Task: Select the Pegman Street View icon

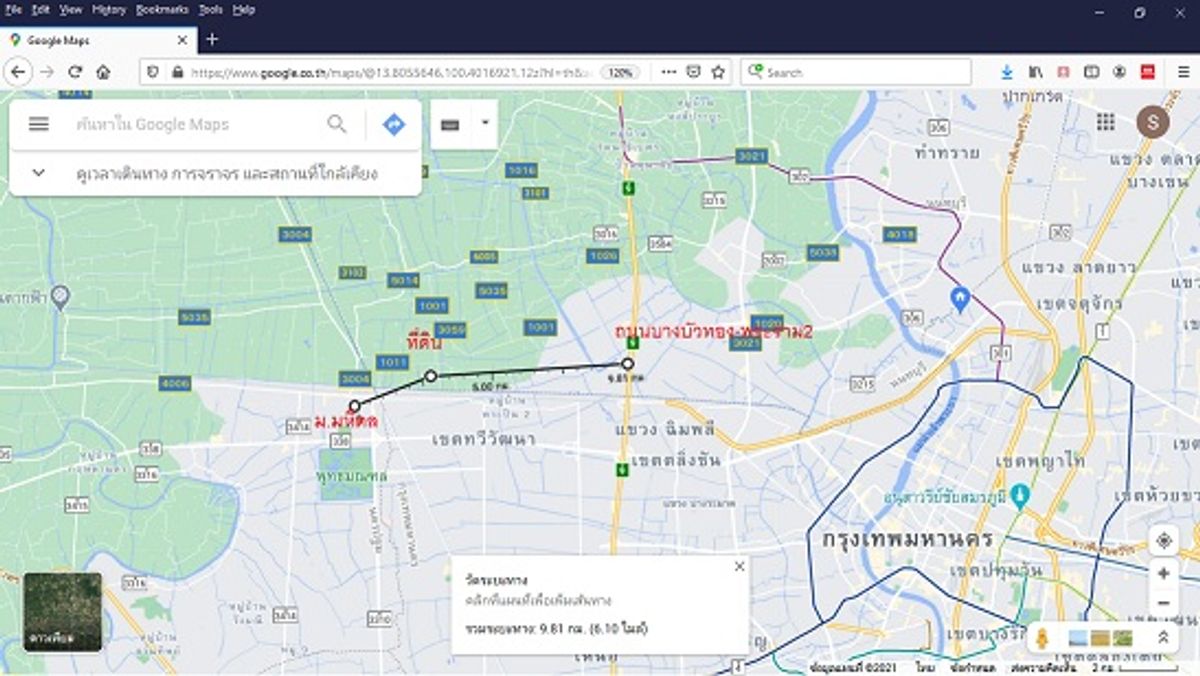Action: 1042,638
